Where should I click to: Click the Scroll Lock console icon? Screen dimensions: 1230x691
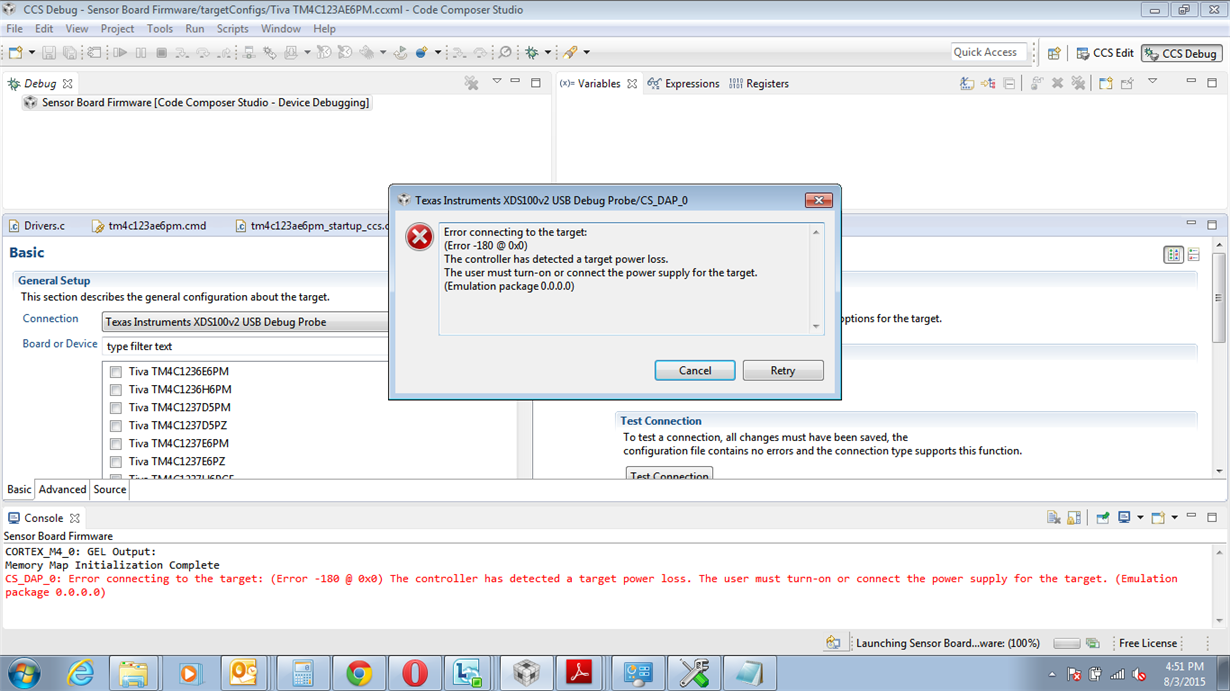pos(1074,518)
